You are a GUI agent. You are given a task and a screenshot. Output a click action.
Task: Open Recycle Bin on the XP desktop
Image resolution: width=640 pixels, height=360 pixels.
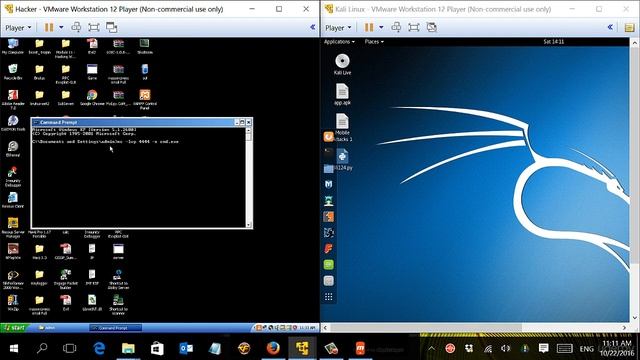tap(13, 72)
